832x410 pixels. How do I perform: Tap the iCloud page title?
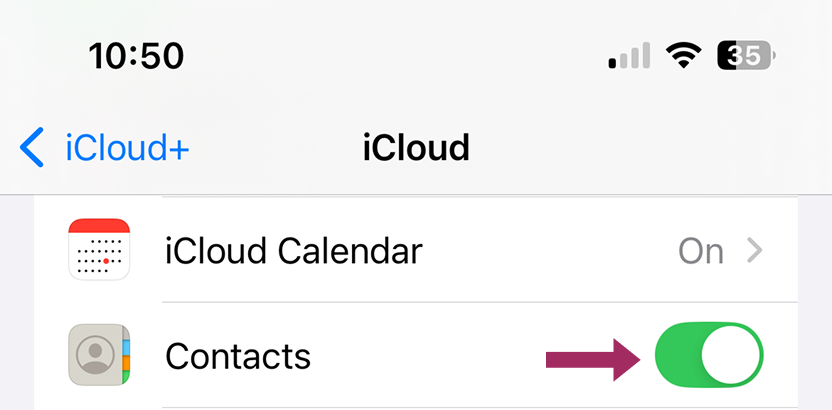tap(416, 148)
